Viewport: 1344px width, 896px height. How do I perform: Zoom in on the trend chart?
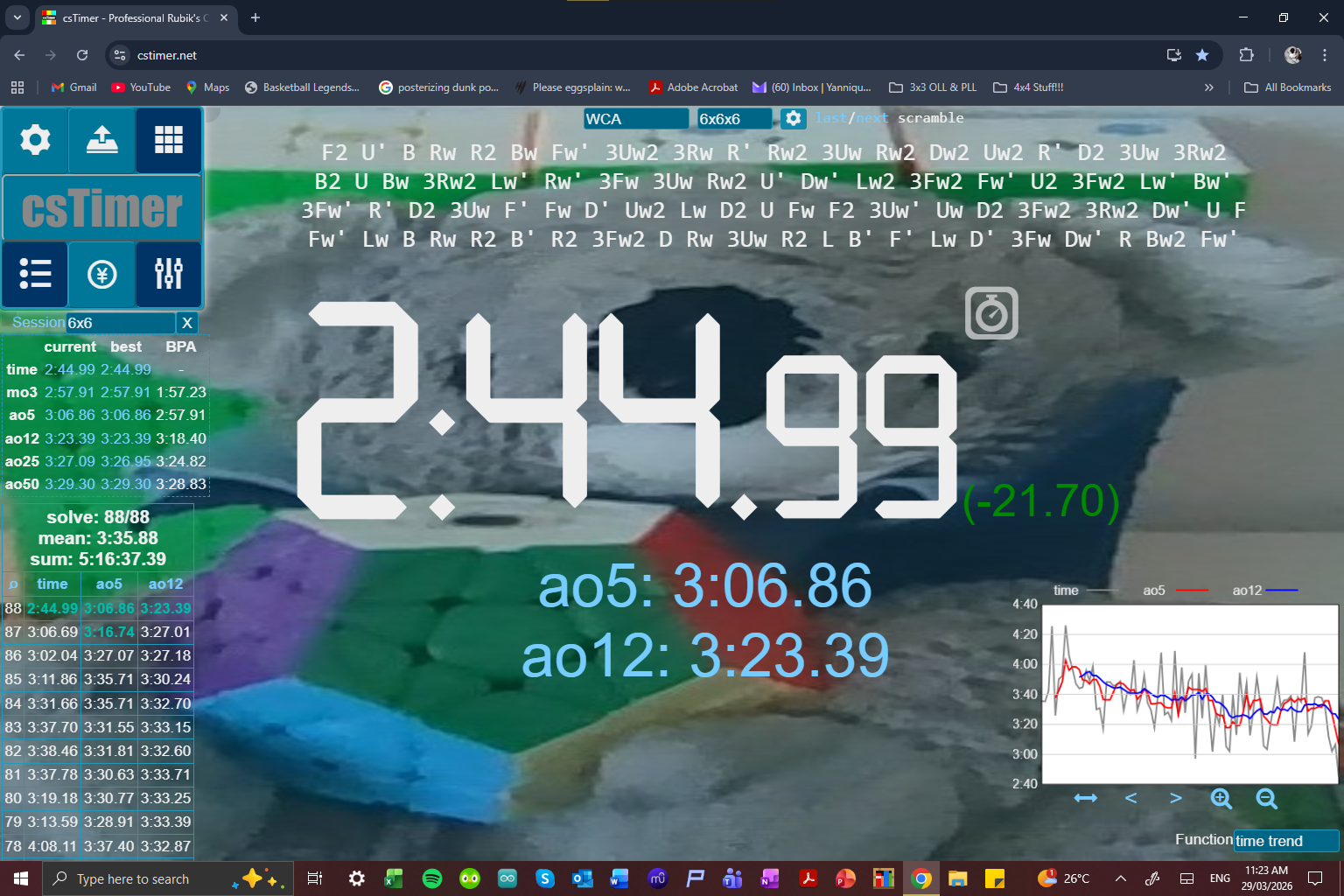click(1221, 798)
